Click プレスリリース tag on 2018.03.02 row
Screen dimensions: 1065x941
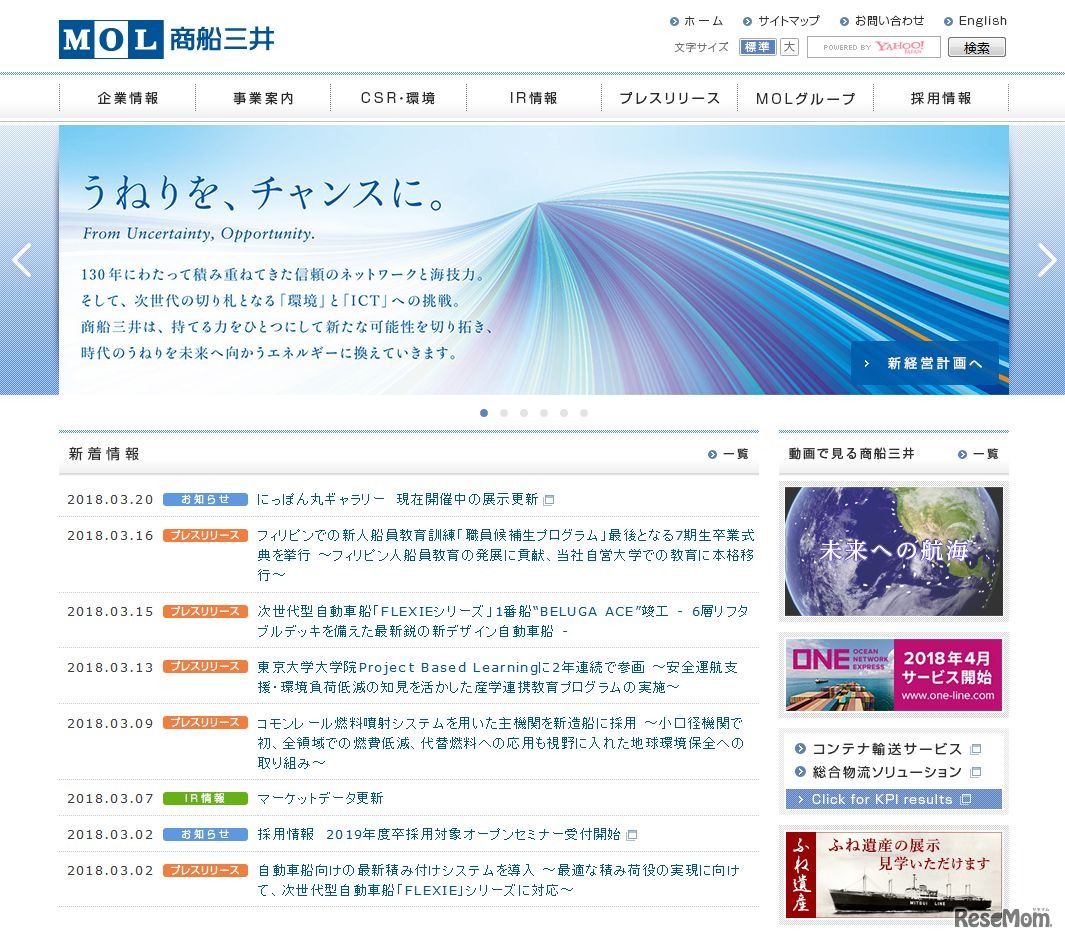coord(205,870)
